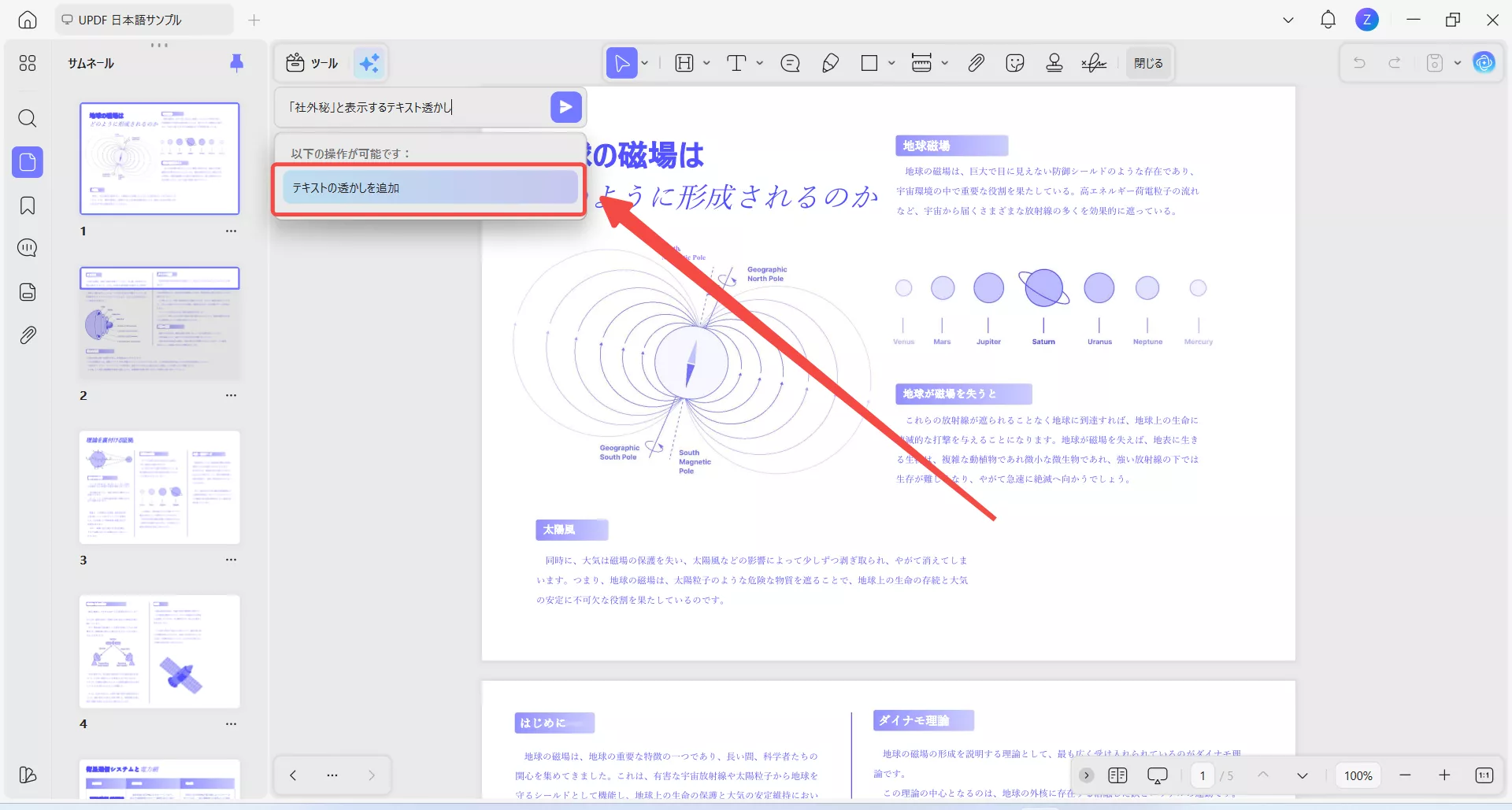This screenshot has height=810, width=1512.
Task: Expand the Text tool dropdown arrow
Action: pos(758,63)
